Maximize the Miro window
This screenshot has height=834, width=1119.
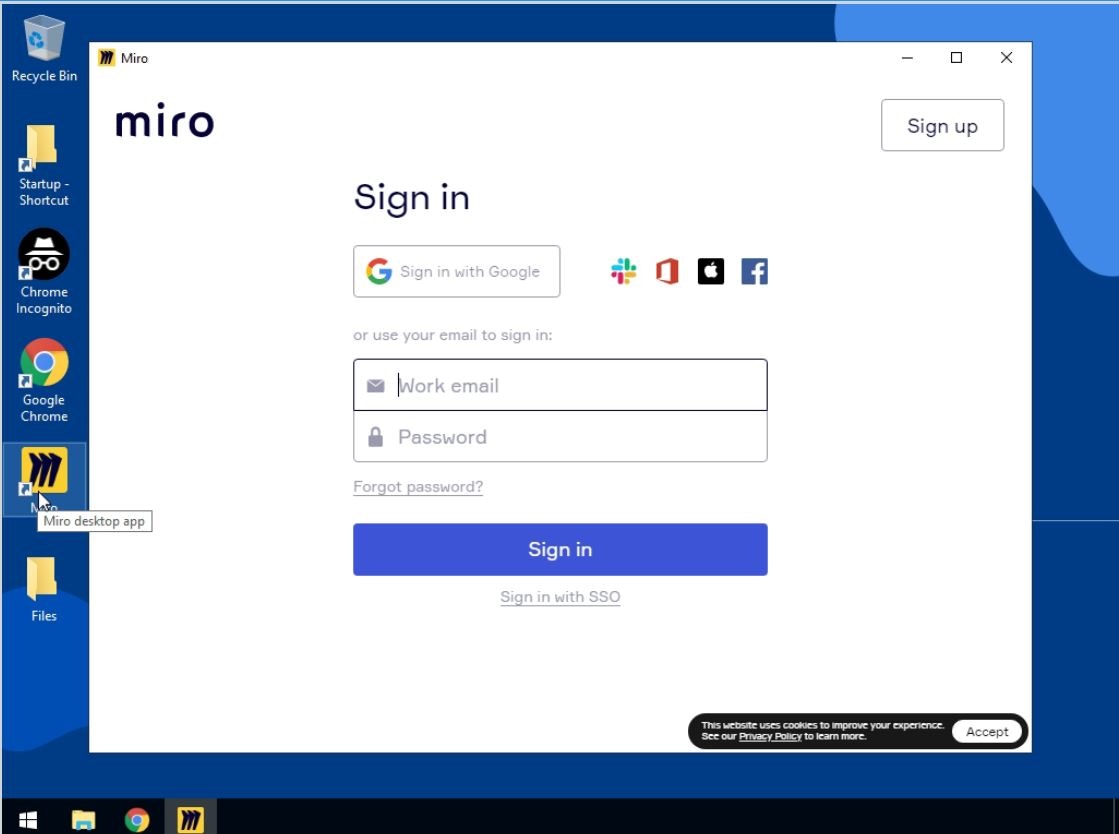pyautogui.click(x=956, y=58)
